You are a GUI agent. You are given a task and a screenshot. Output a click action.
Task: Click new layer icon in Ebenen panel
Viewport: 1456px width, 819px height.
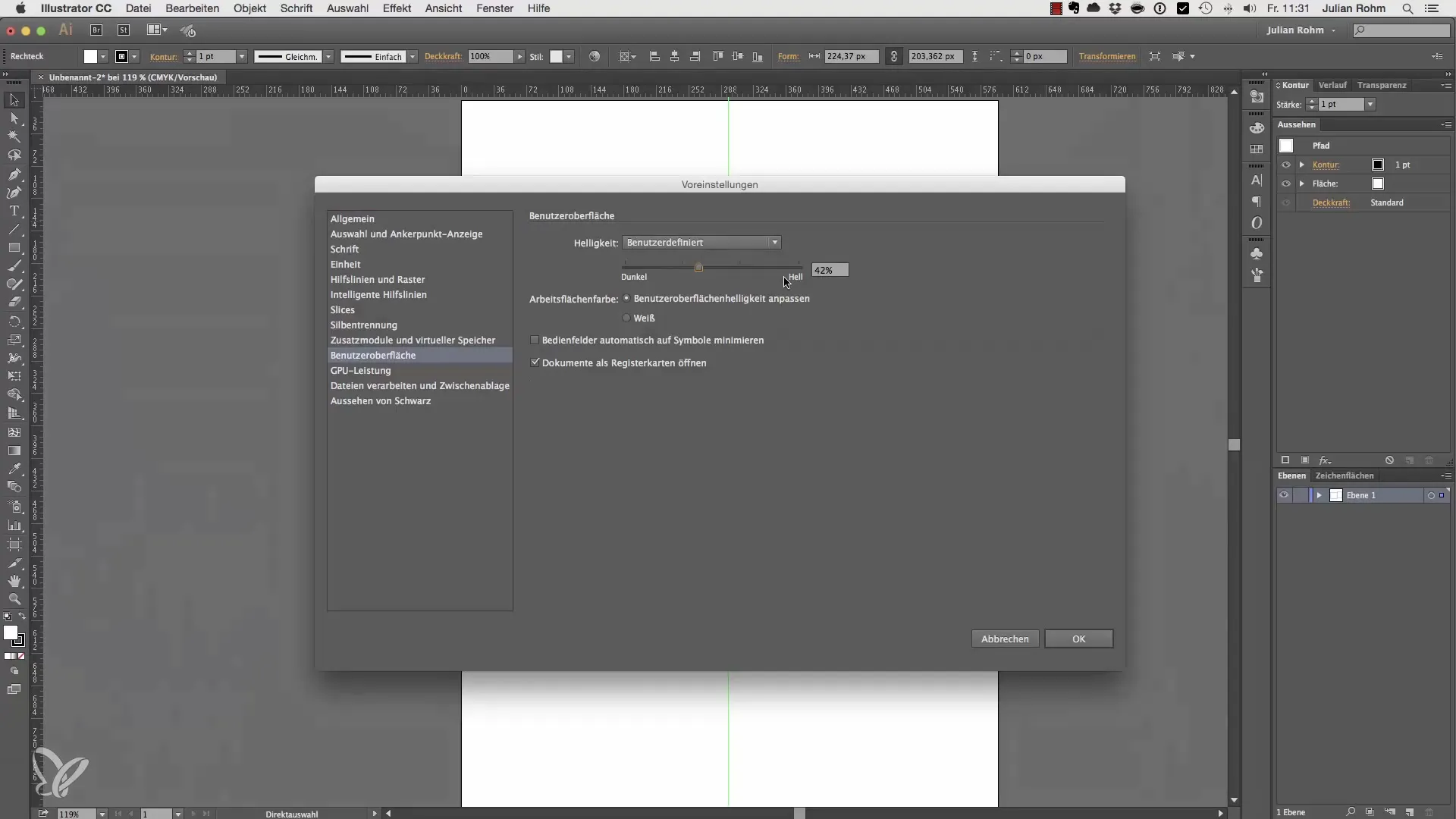click(1409, 811)
